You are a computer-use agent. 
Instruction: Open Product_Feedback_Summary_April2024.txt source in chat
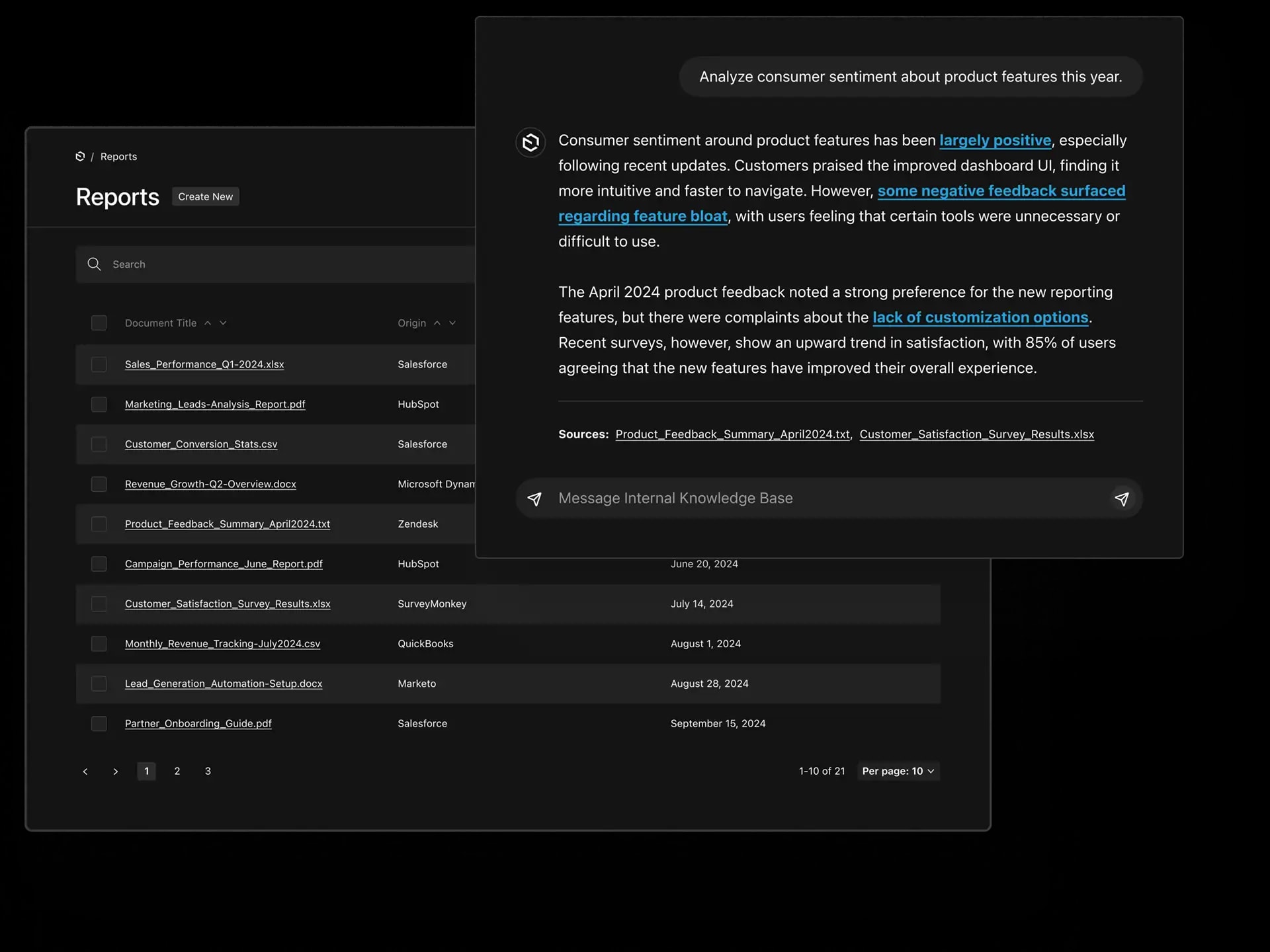tap(733, 434)
